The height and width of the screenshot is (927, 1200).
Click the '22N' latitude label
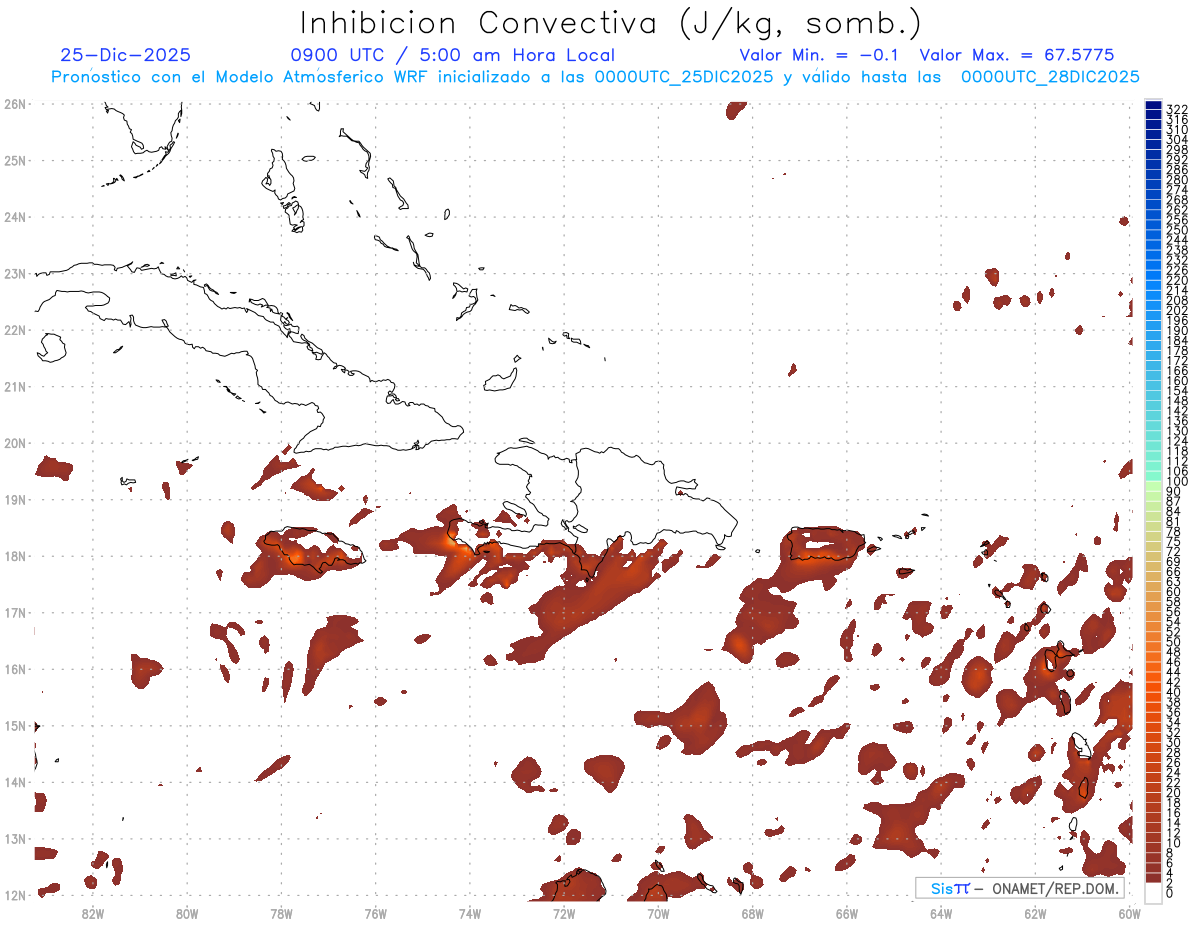tap(15, 330)
